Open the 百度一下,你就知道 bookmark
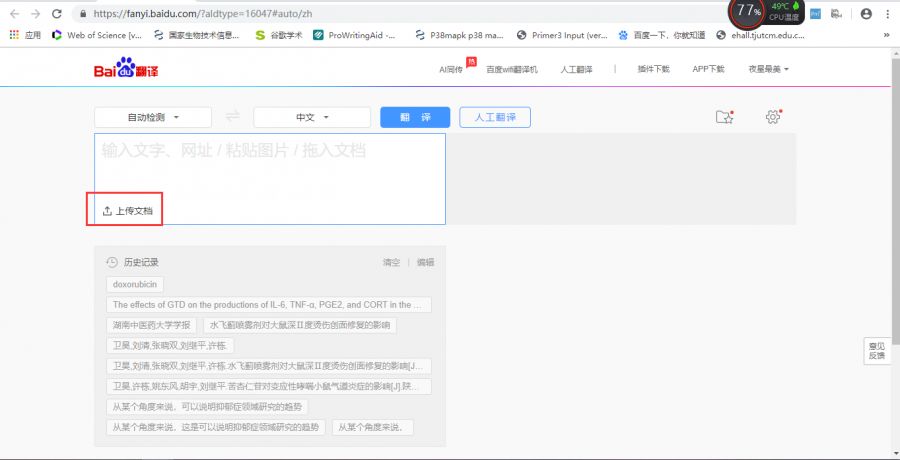 (x=662, y=35)
